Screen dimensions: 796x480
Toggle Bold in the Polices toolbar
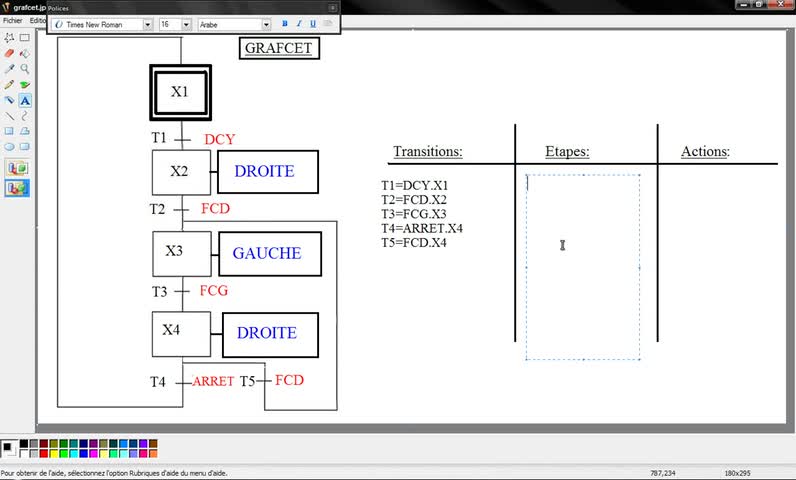pos(284,24)
